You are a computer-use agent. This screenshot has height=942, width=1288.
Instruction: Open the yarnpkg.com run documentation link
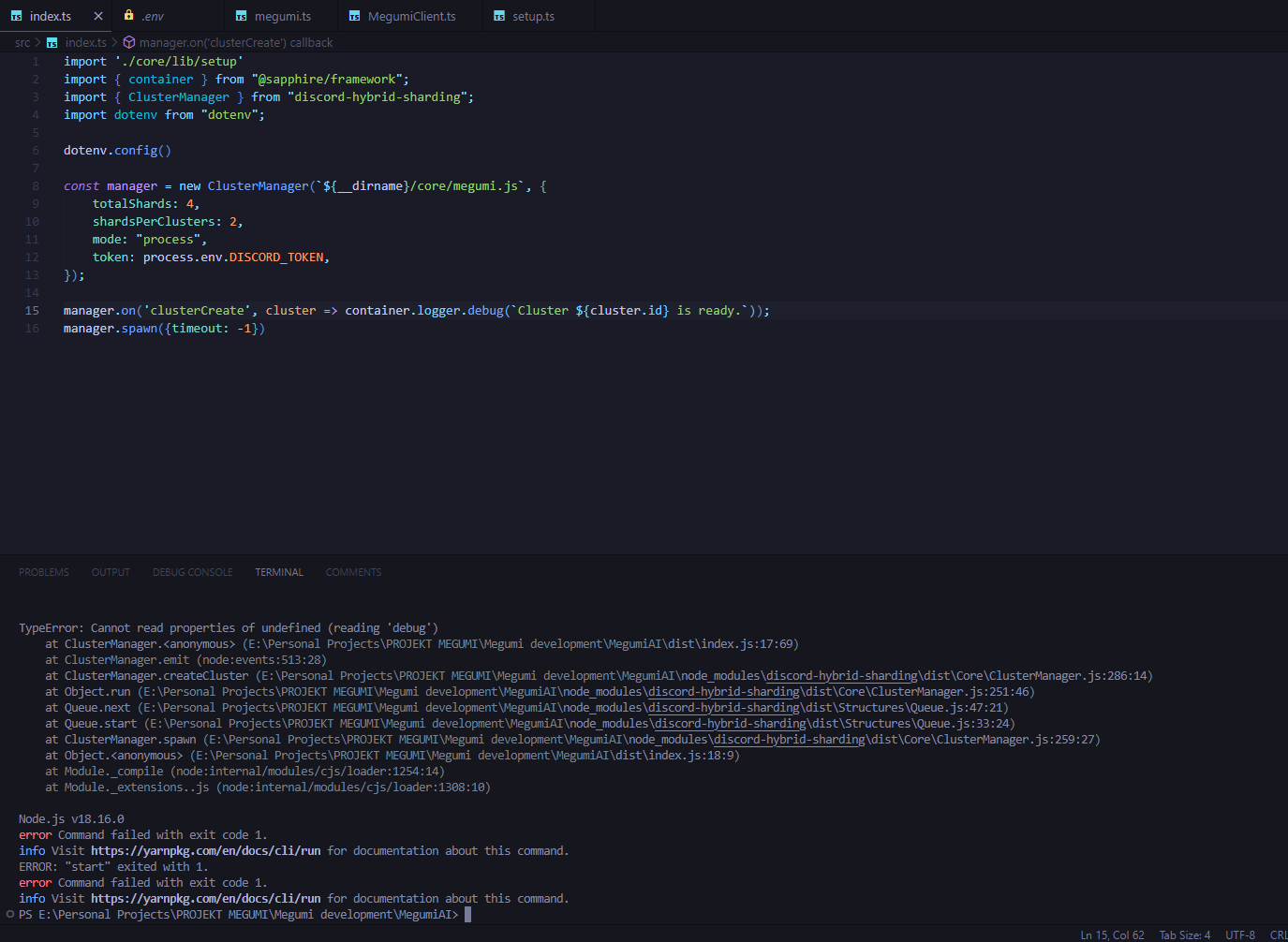click(206, 850)
